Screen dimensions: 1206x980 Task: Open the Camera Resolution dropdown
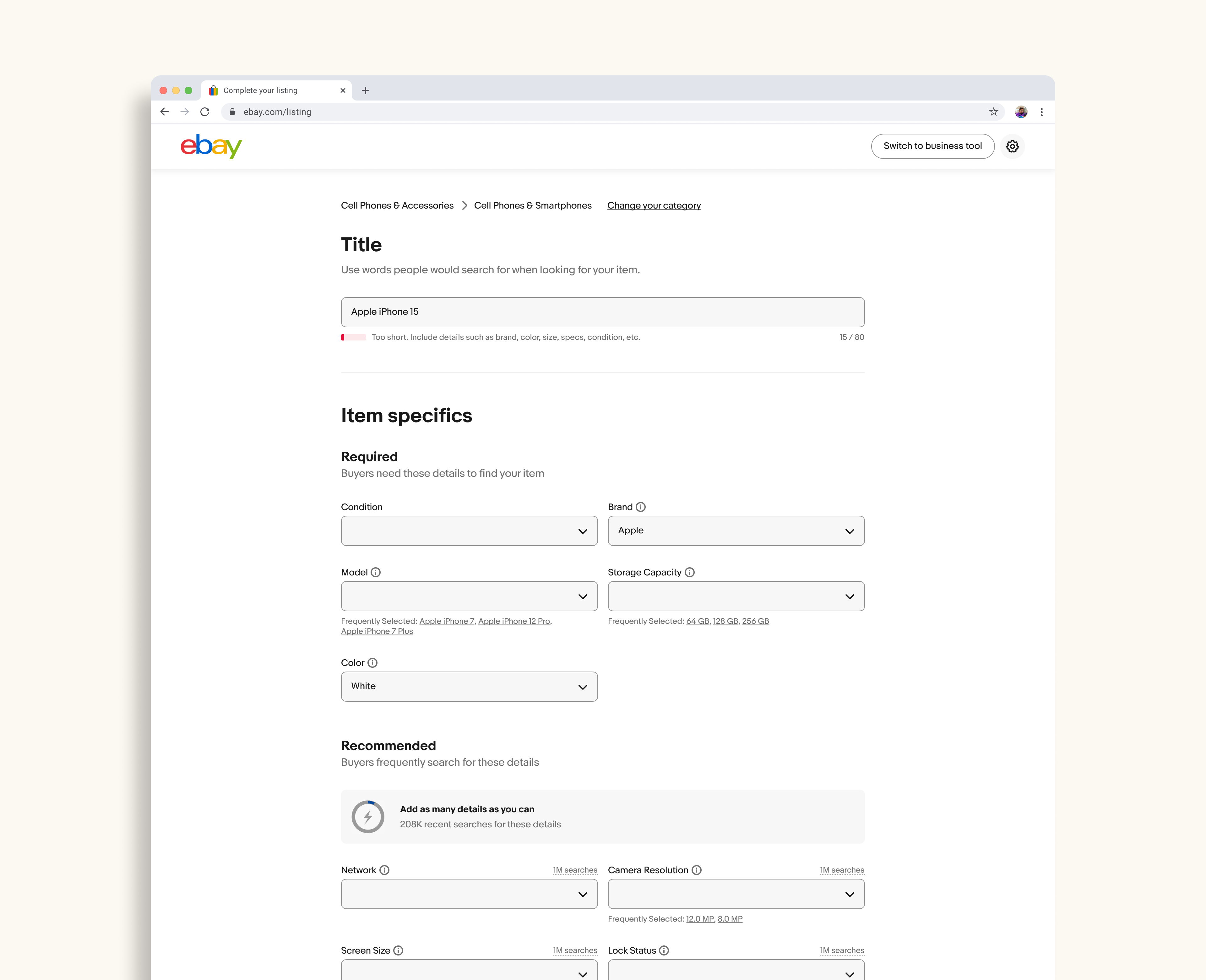(x=736, y=894)
